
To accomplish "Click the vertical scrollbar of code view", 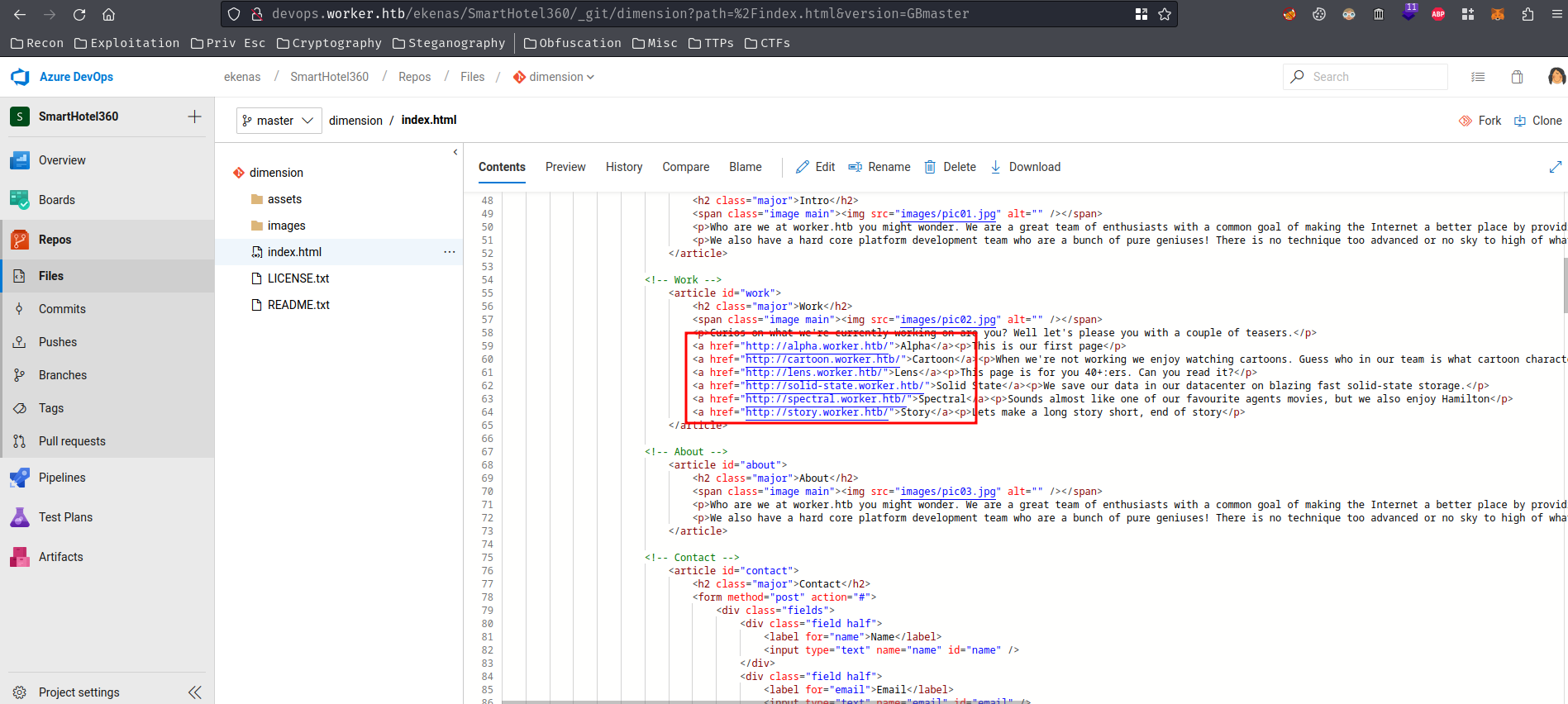I will (x=1565, y=285).
